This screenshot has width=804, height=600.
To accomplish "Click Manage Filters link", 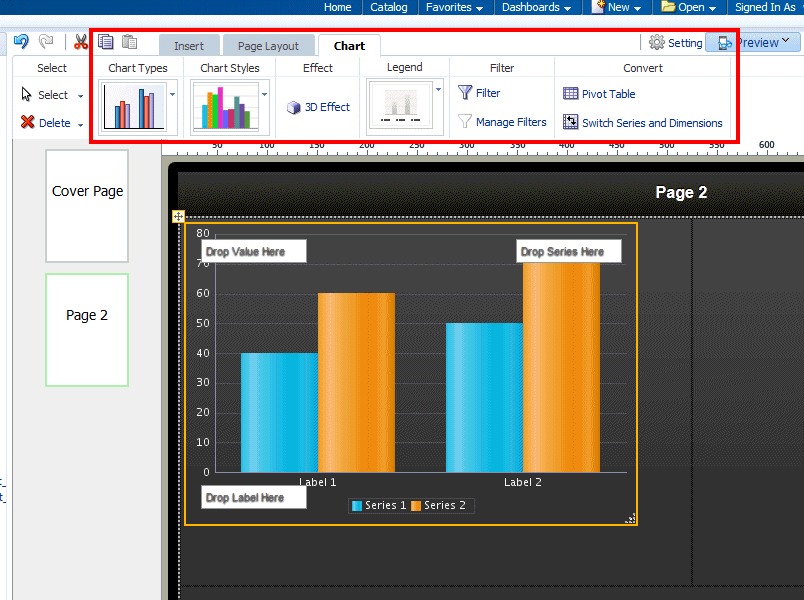I will tap(511, 122).
